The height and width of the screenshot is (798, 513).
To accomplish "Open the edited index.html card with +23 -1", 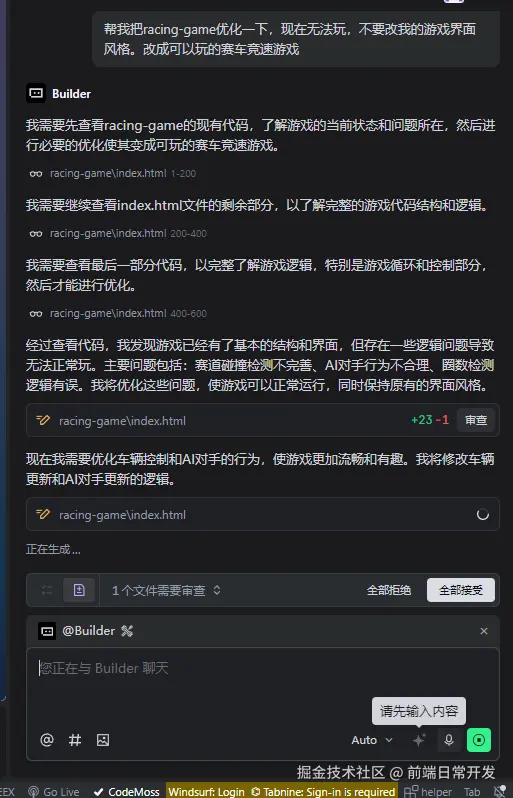I will point(263,420).
